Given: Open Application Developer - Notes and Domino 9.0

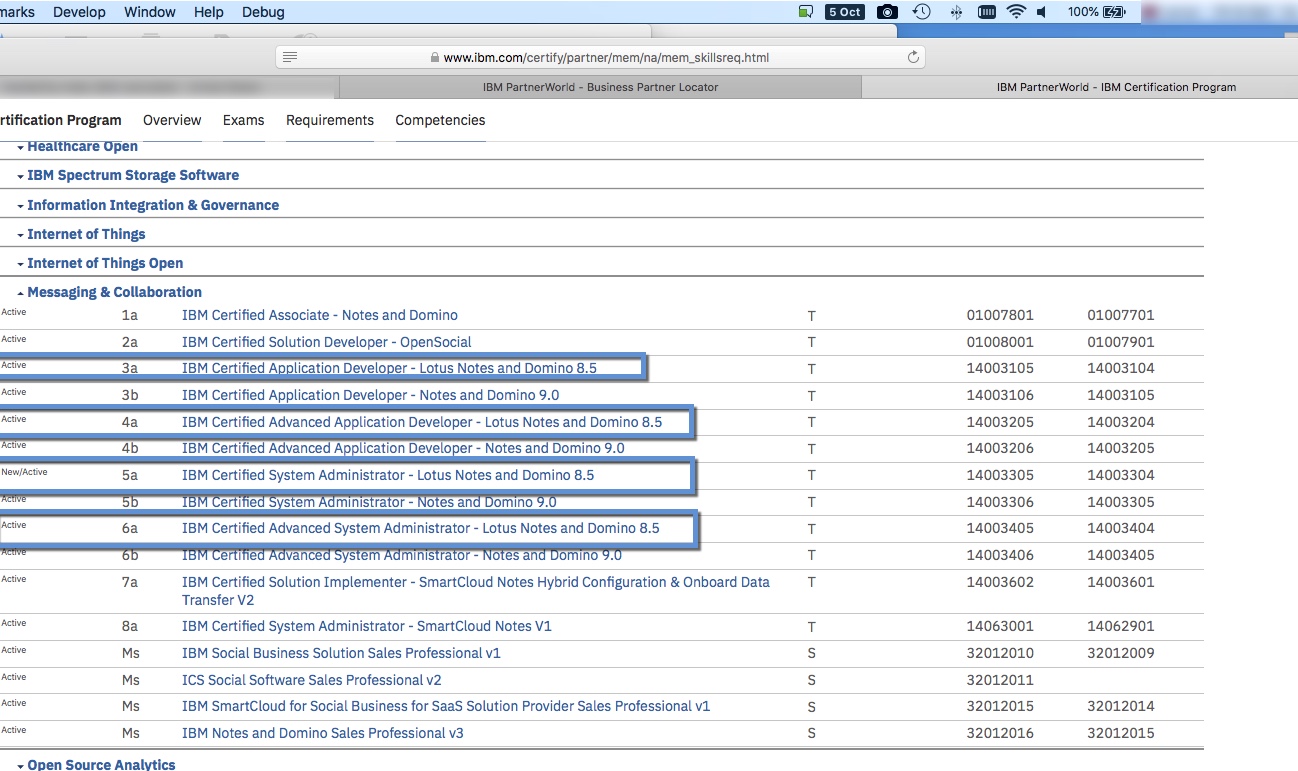Looking at the screenshot, I should click(371, 395).
